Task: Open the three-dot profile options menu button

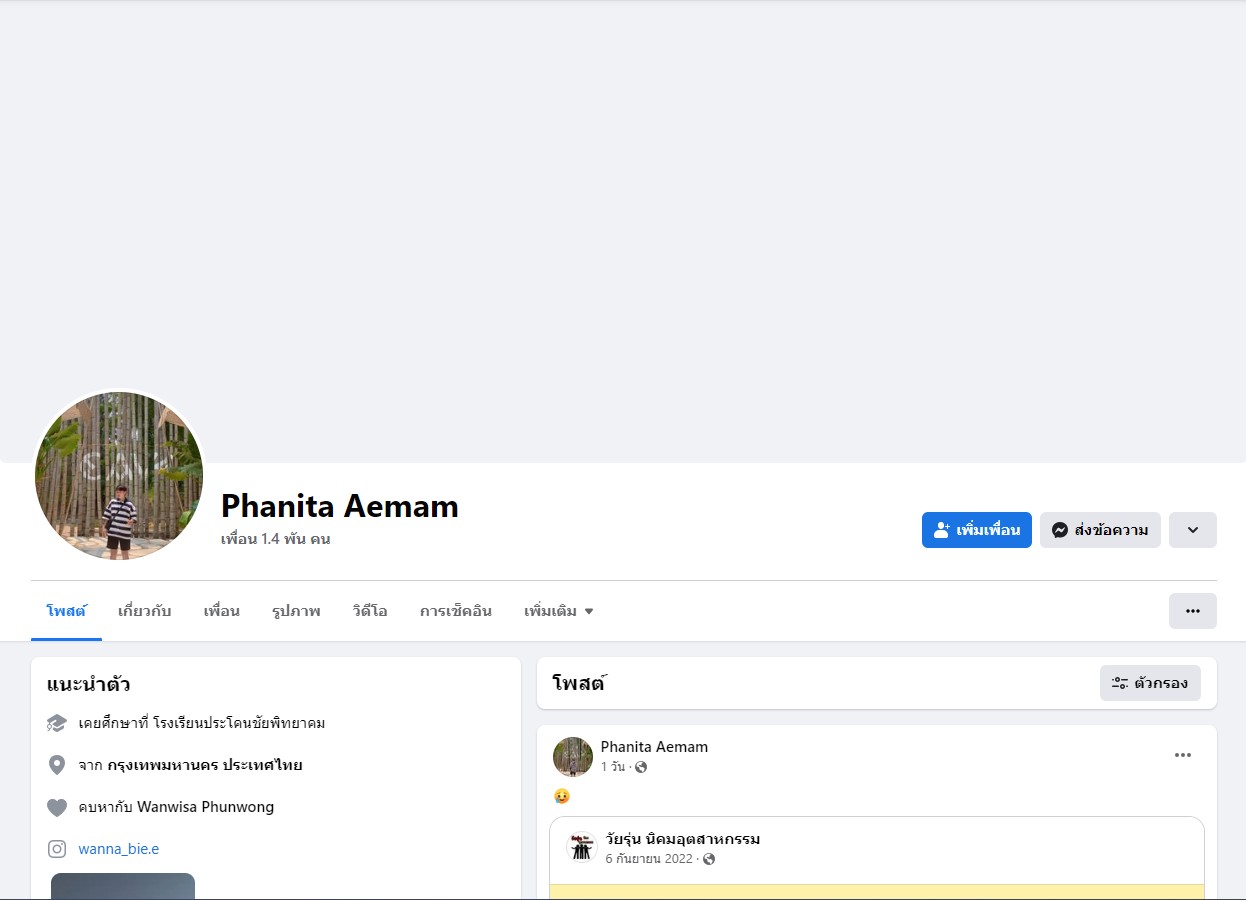Action: coord(1193,611)
